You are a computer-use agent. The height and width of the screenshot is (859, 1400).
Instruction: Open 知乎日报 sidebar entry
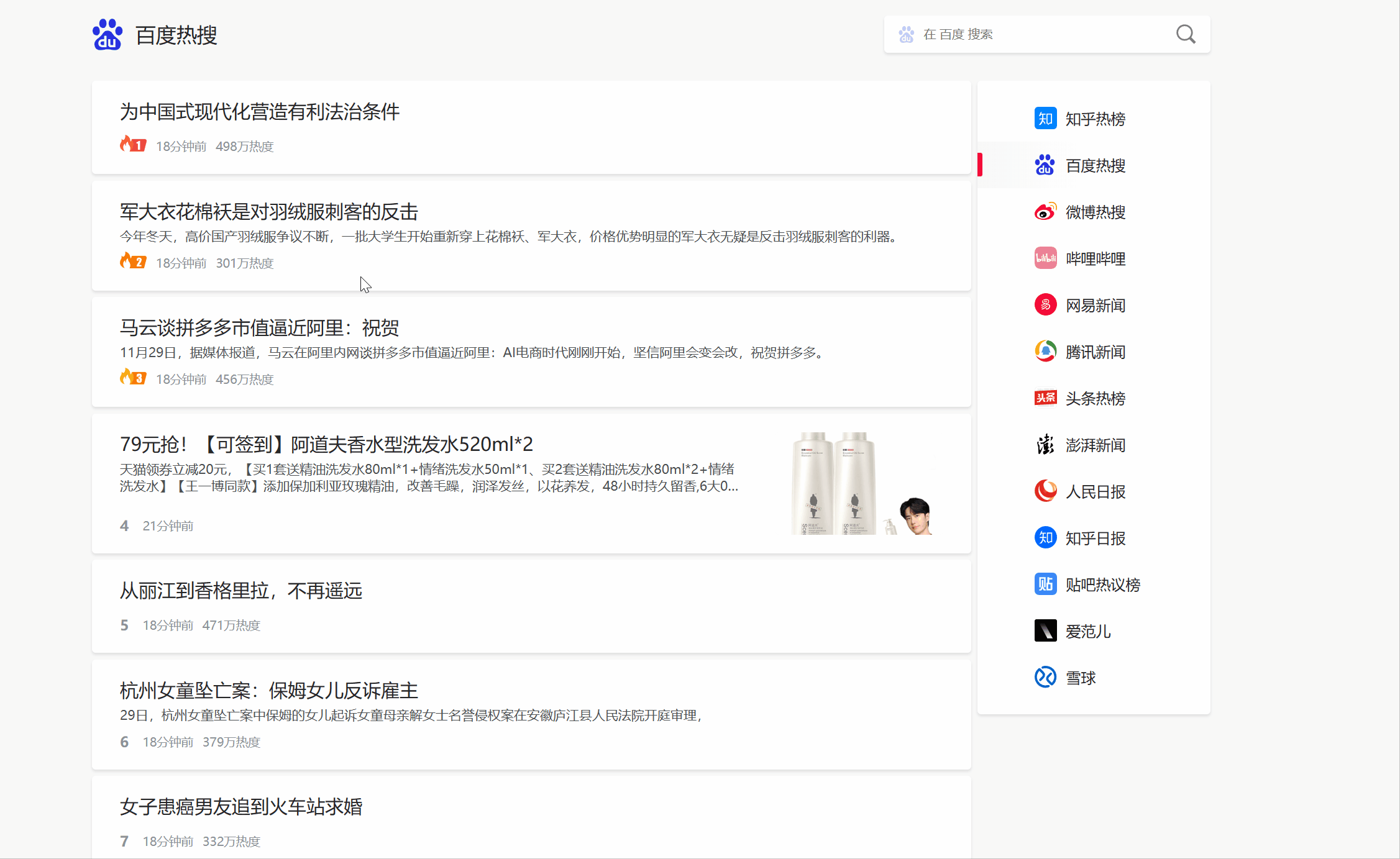(x=1094, y=537)
